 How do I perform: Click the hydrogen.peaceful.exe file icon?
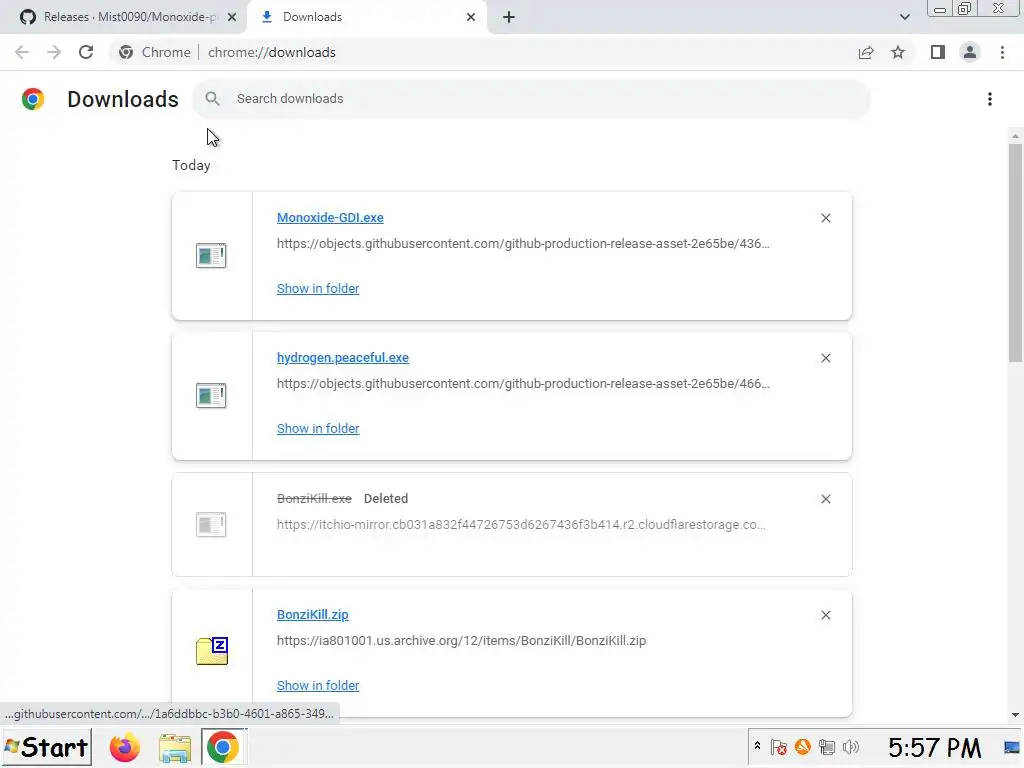point(211,395)
